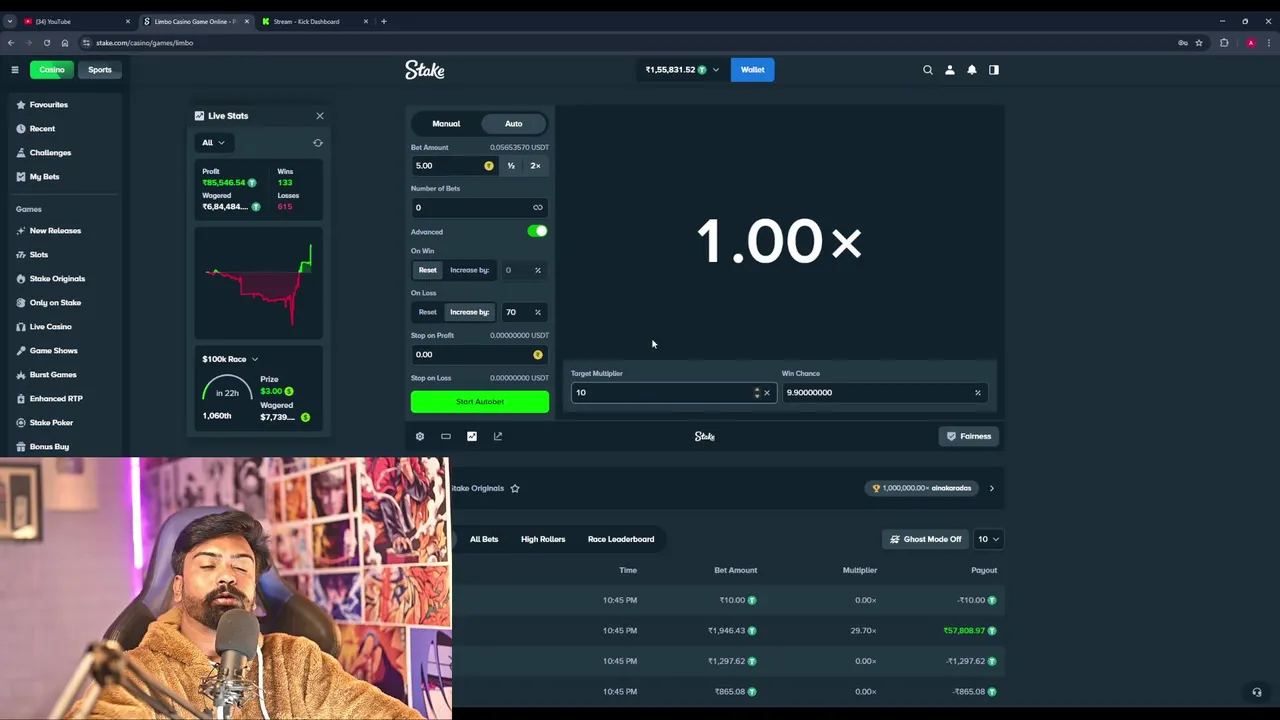The image size is (1280, 720).
Task: Click the On Loss percentage field showing 70
Action: click(522, 312)
